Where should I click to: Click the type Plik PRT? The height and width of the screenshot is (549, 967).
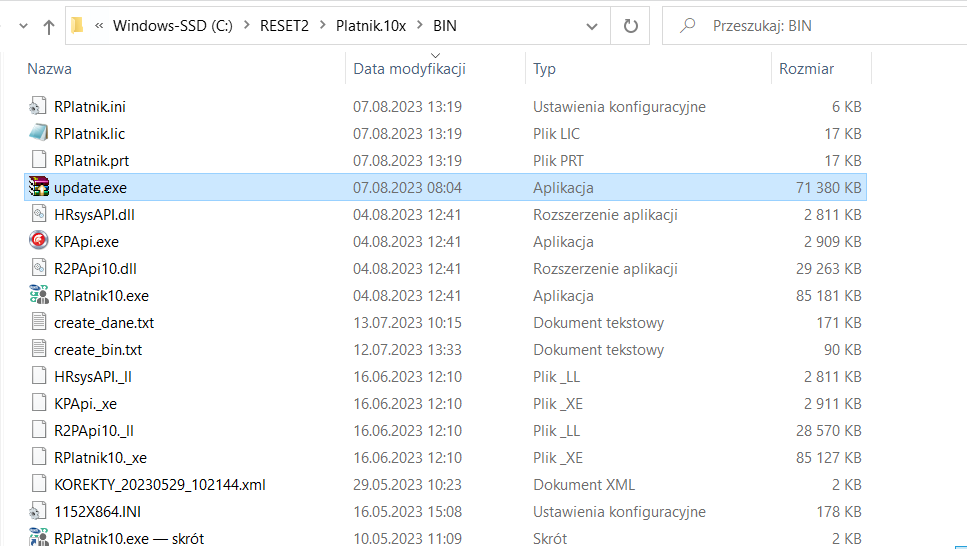point(558,161)
